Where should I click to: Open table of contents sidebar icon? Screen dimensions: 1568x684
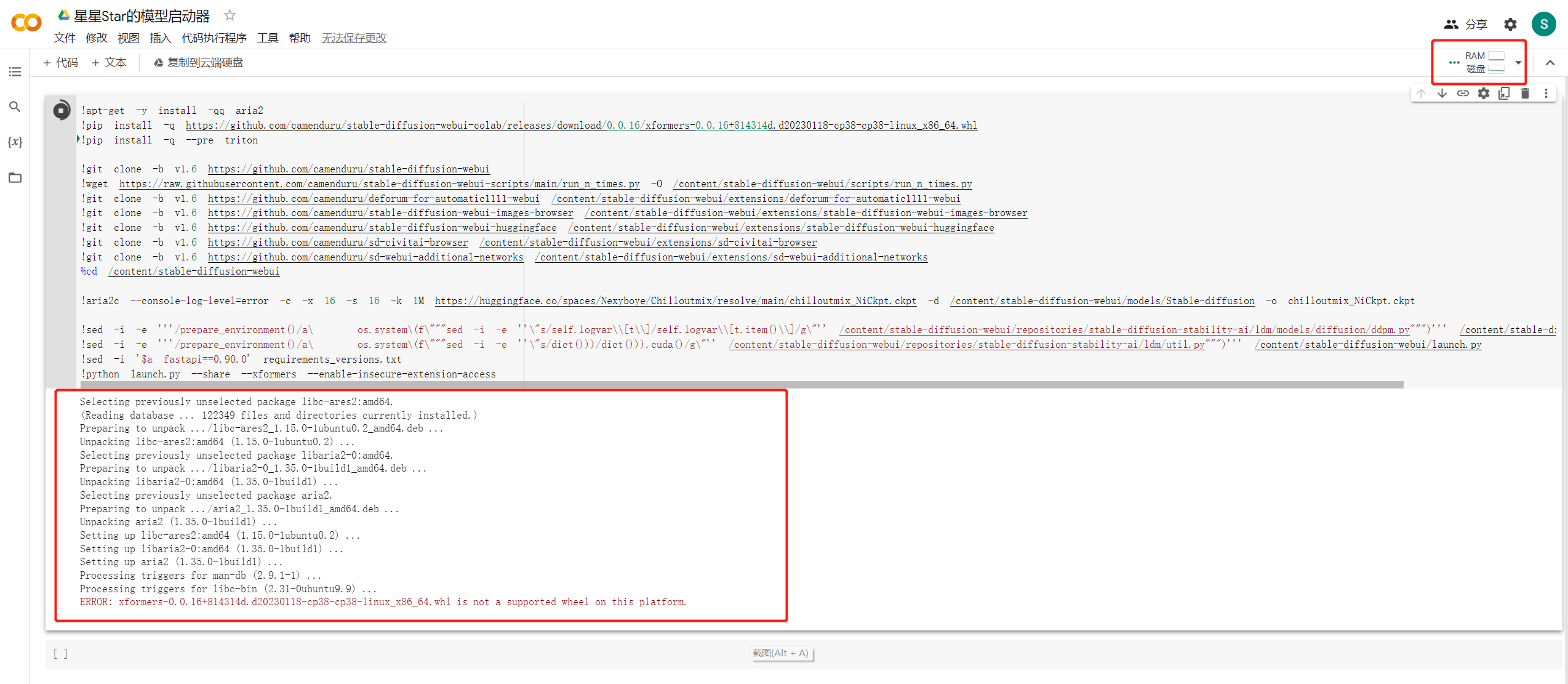[x=15, y=72]
